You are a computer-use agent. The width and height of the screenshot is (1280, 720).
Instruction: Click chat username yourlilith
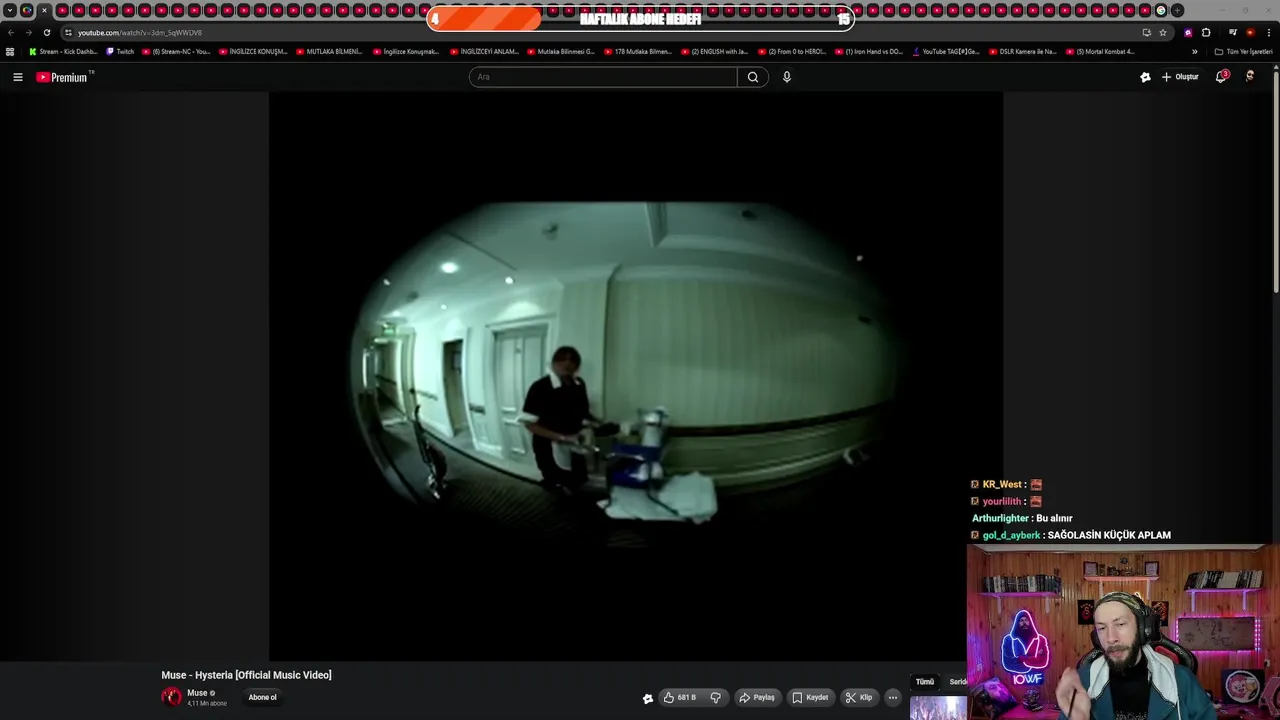[1002, 501]
